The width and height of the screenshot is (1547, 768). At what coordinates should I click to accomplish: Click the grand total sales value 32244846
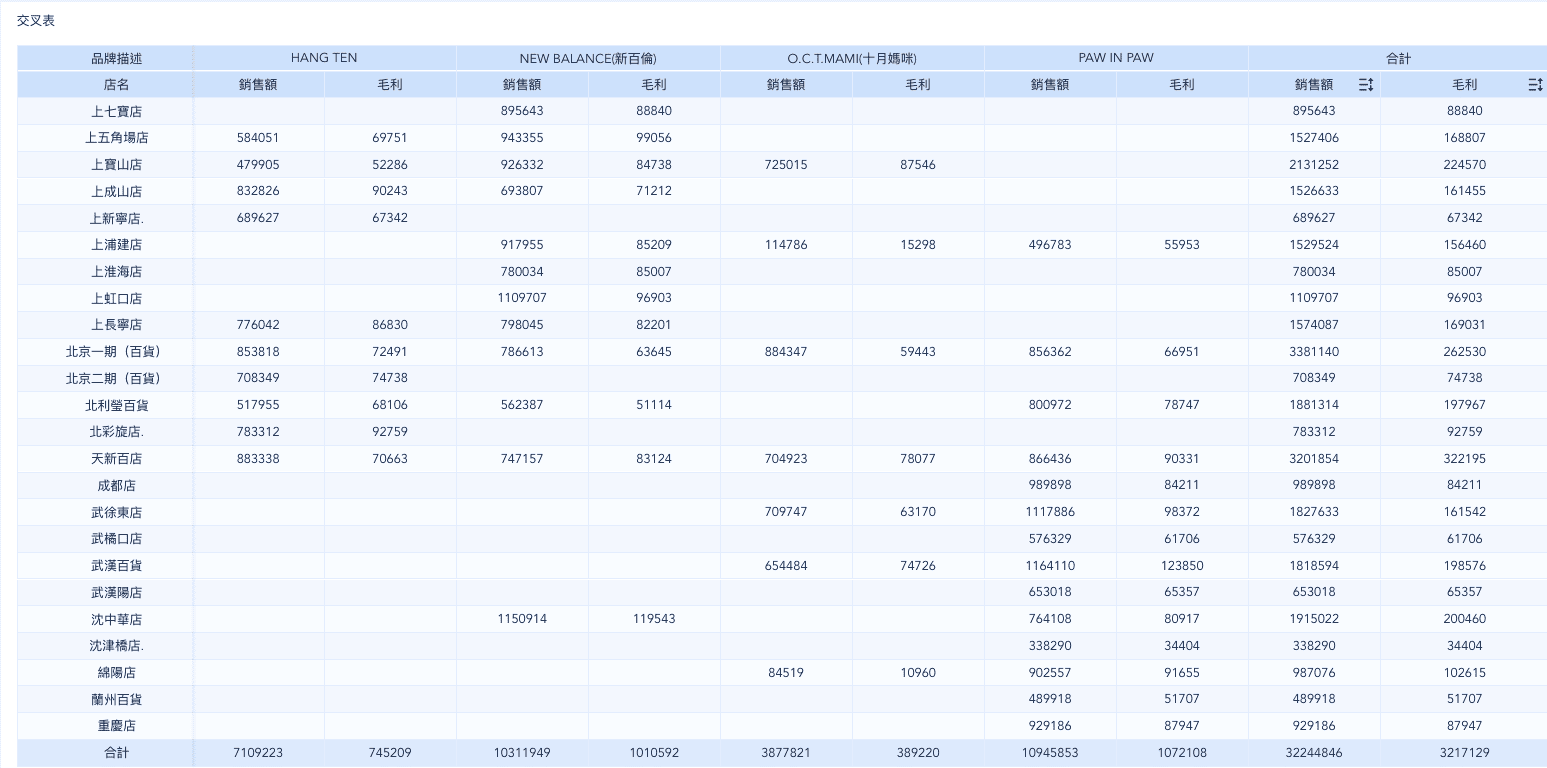1314,753
